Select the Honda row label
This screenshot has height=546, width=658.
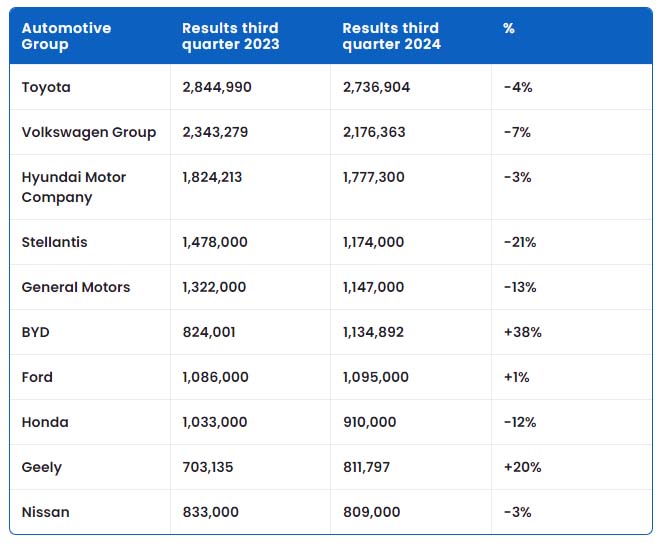pyautogui.click(x=45, y=422)
